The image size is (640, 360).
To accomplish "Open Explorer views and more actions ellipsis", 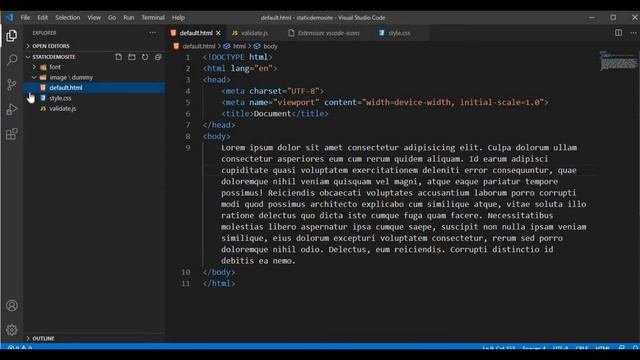I will coord(153,33).
